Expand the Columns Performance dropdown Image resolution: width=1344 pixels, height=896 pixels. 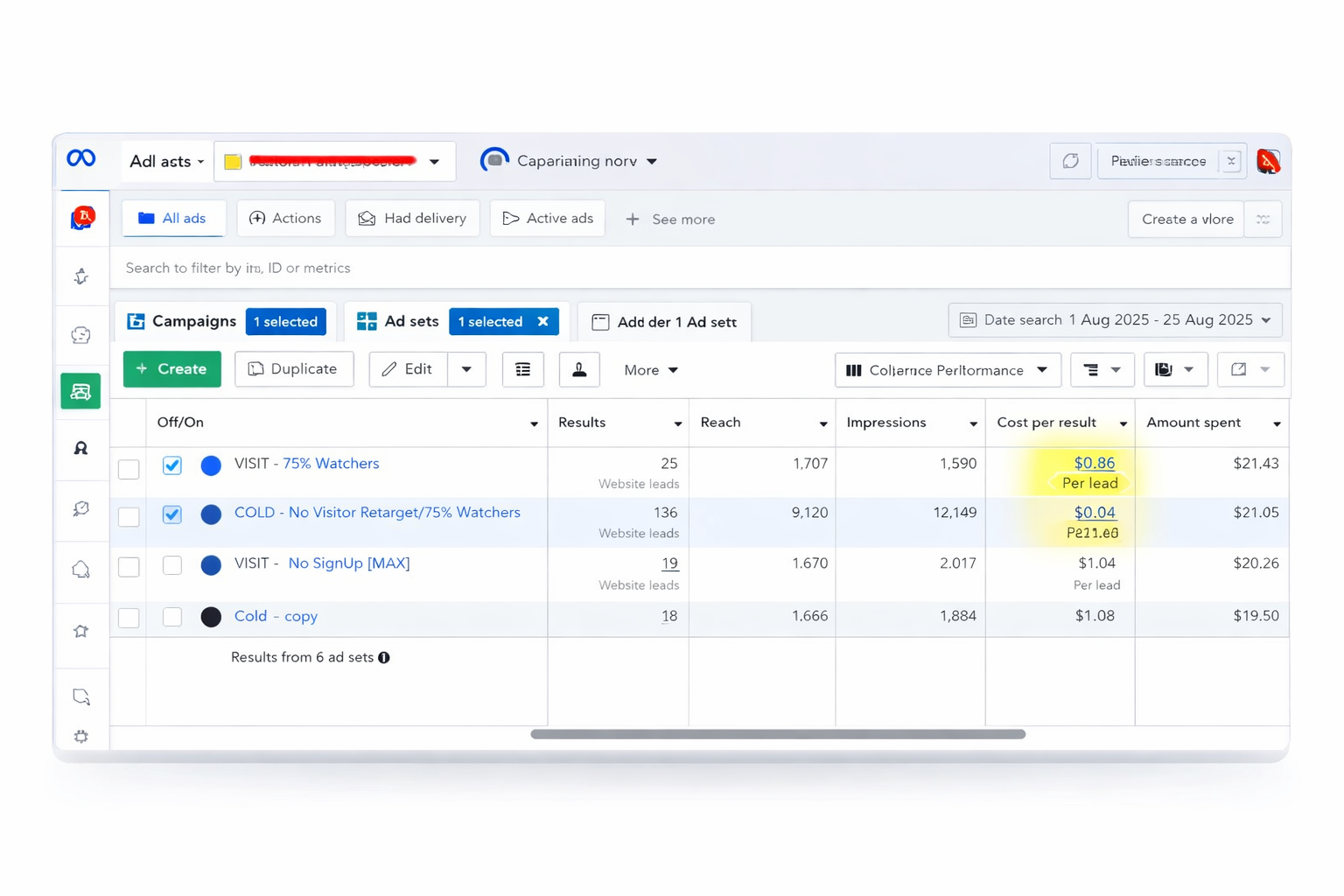(947, 369)
